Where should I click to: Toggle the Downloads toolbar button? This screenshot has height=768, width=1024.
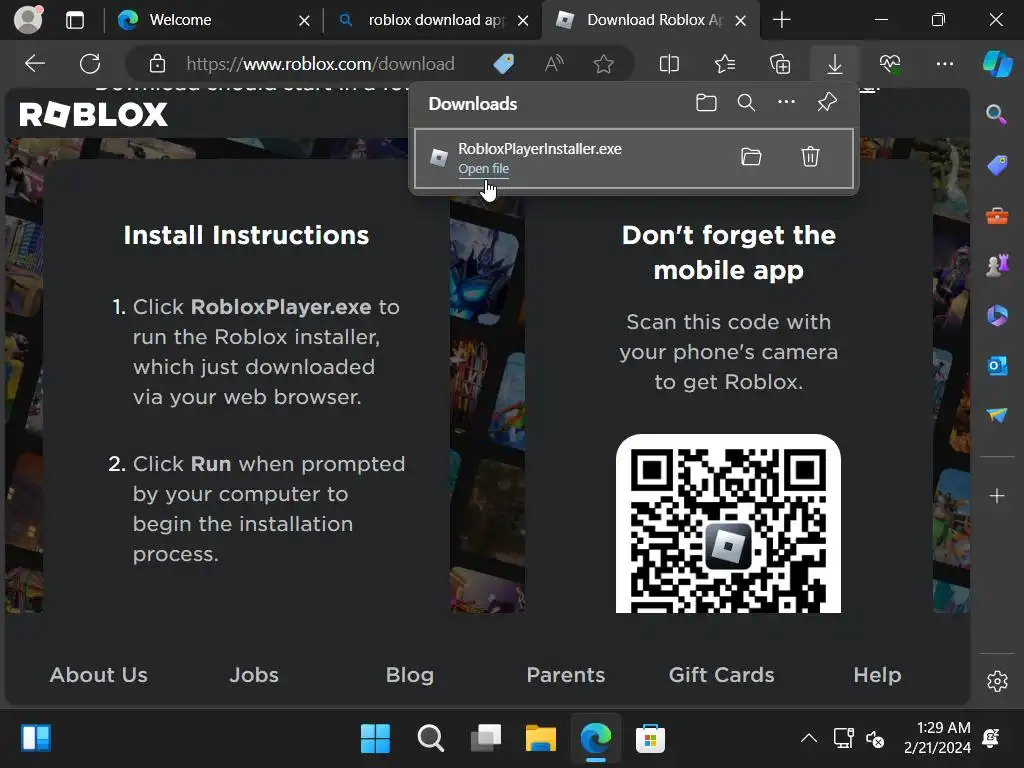(x=835, y=64)
